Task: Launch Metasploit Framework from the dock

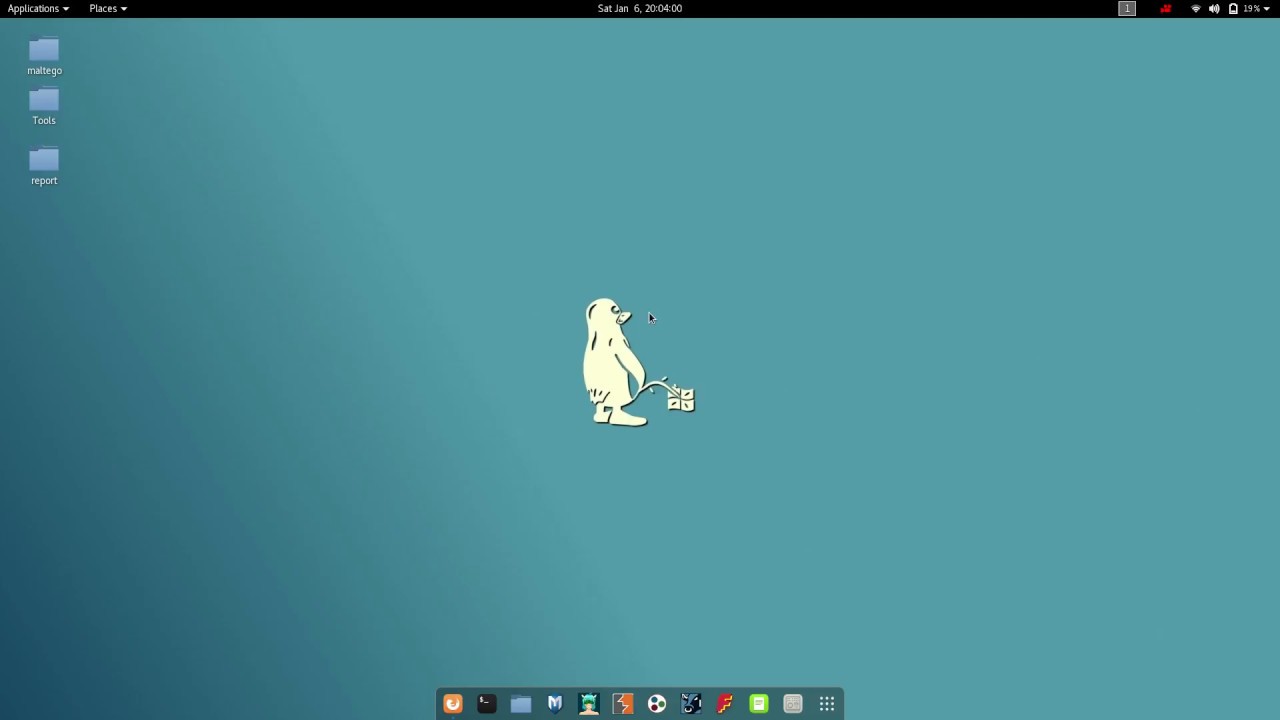Action: pos(555,704)
